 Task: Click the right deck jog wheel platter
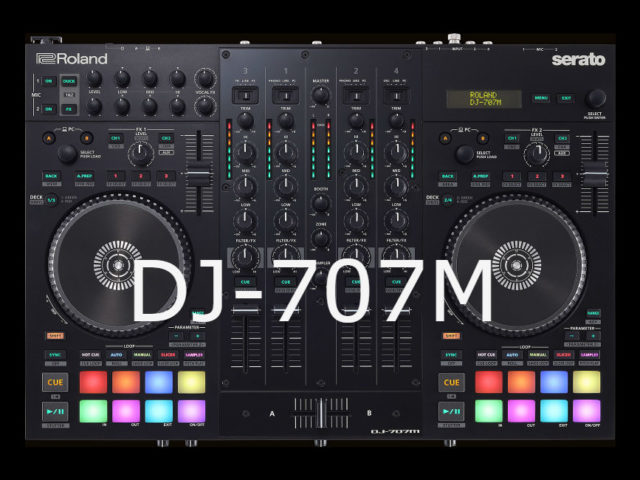pyautogui.click(x=516, y=265)
